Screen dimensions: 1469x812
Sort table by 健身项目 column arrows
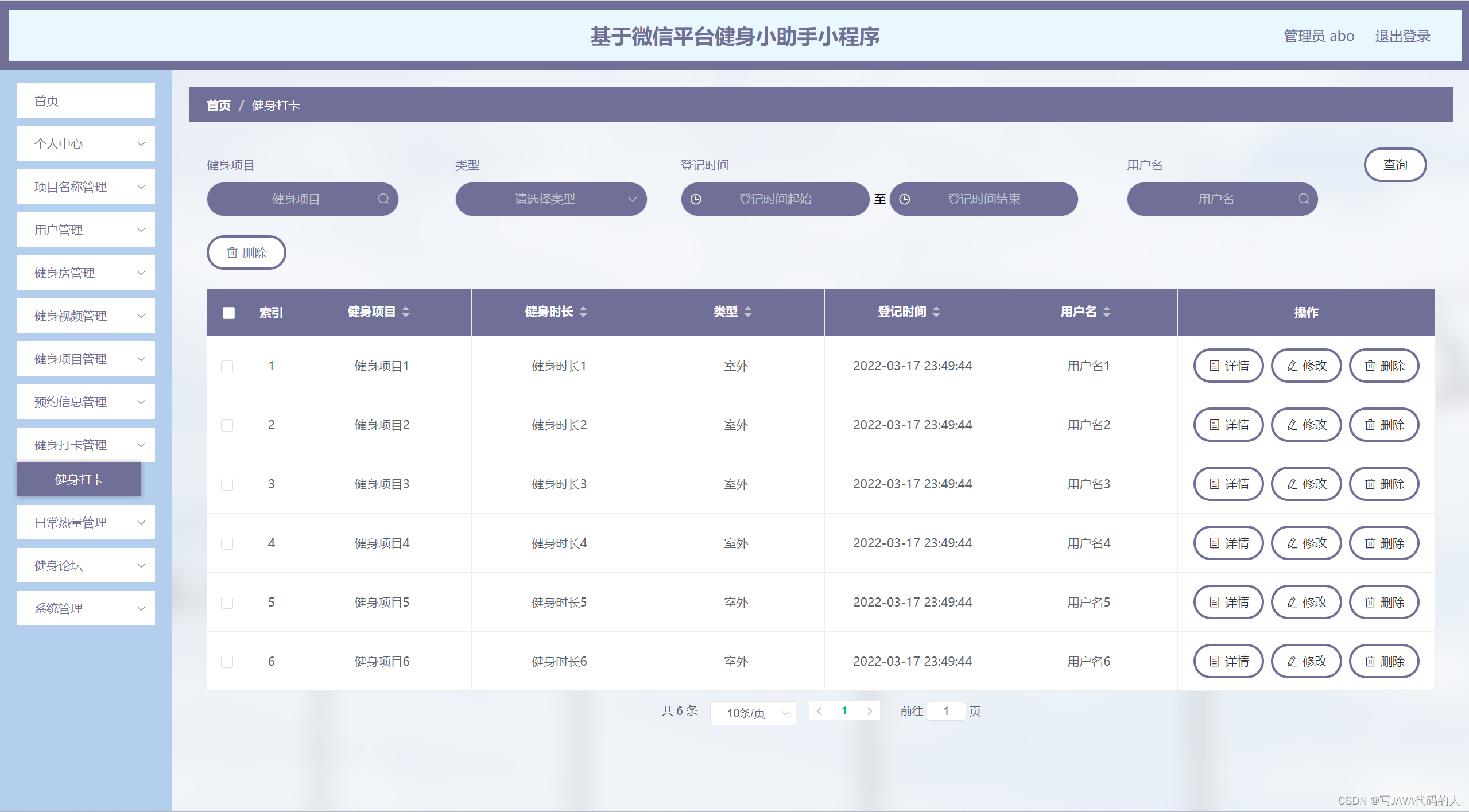coord(406,312)
